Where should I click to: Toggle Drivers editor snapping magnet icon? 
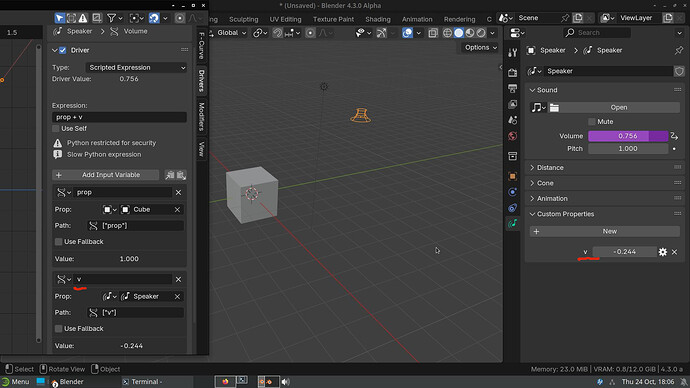tap(154, 18)
